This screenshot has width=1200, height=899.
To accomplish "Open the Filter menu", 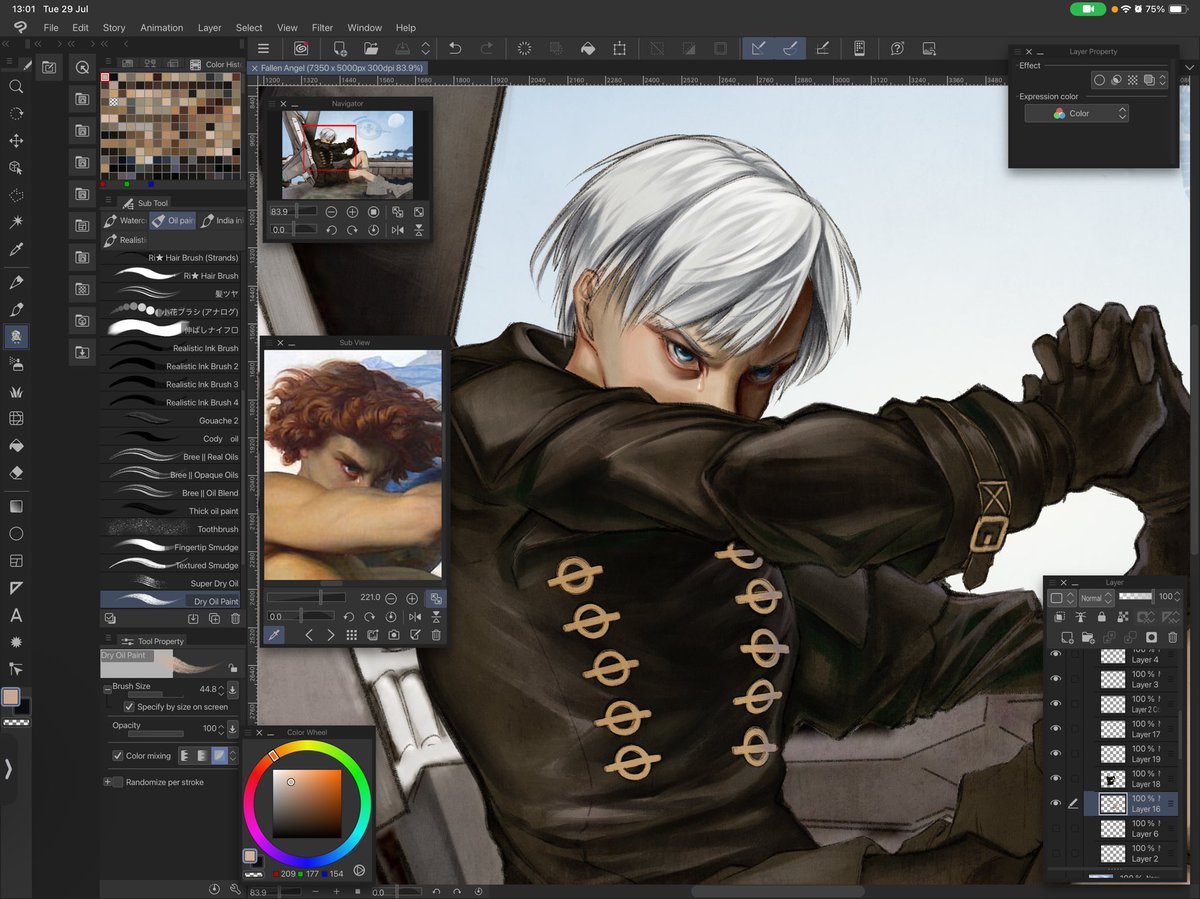I will point(322,28).
